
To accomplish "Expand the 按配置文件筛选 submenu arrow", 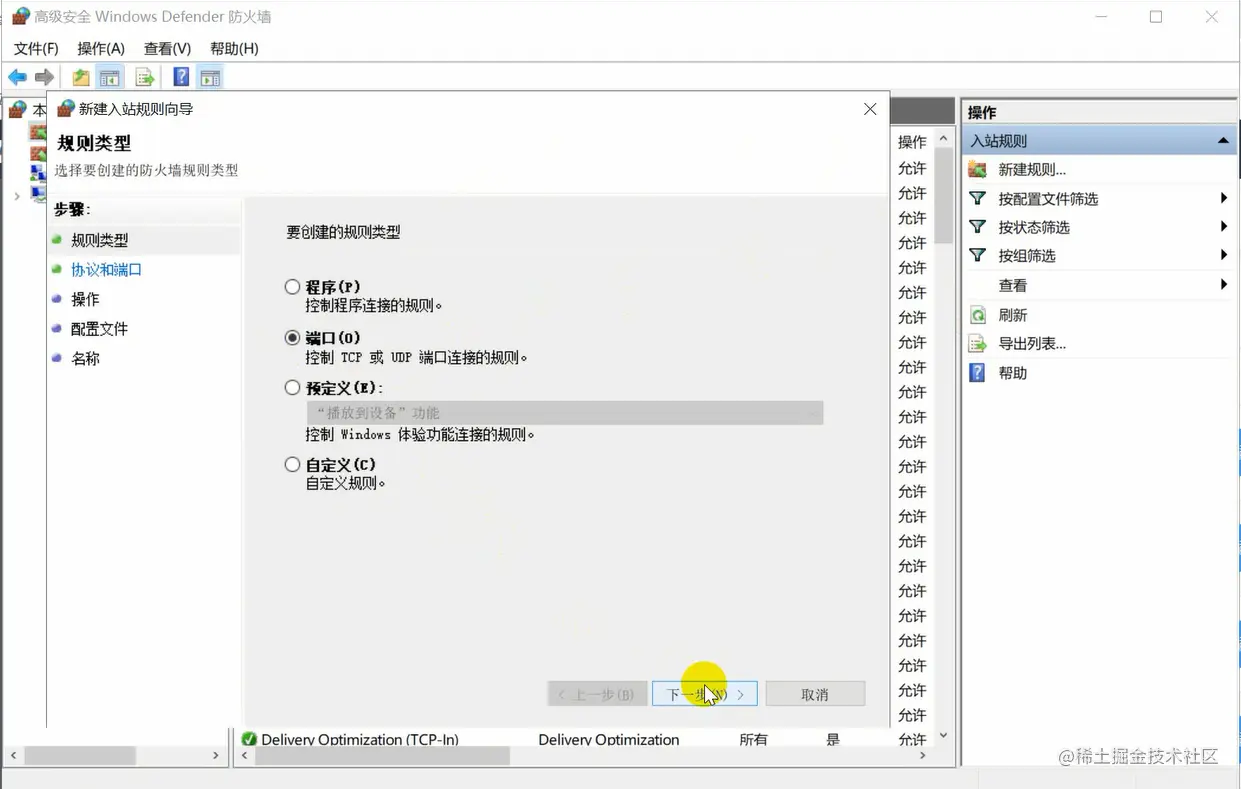I will [x=1224, y=198].
